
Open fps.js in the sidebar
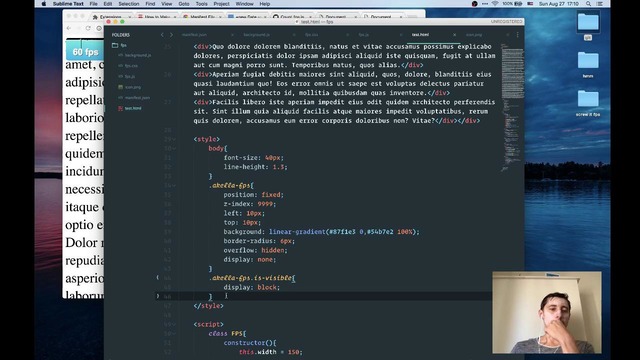coord(130,76)
